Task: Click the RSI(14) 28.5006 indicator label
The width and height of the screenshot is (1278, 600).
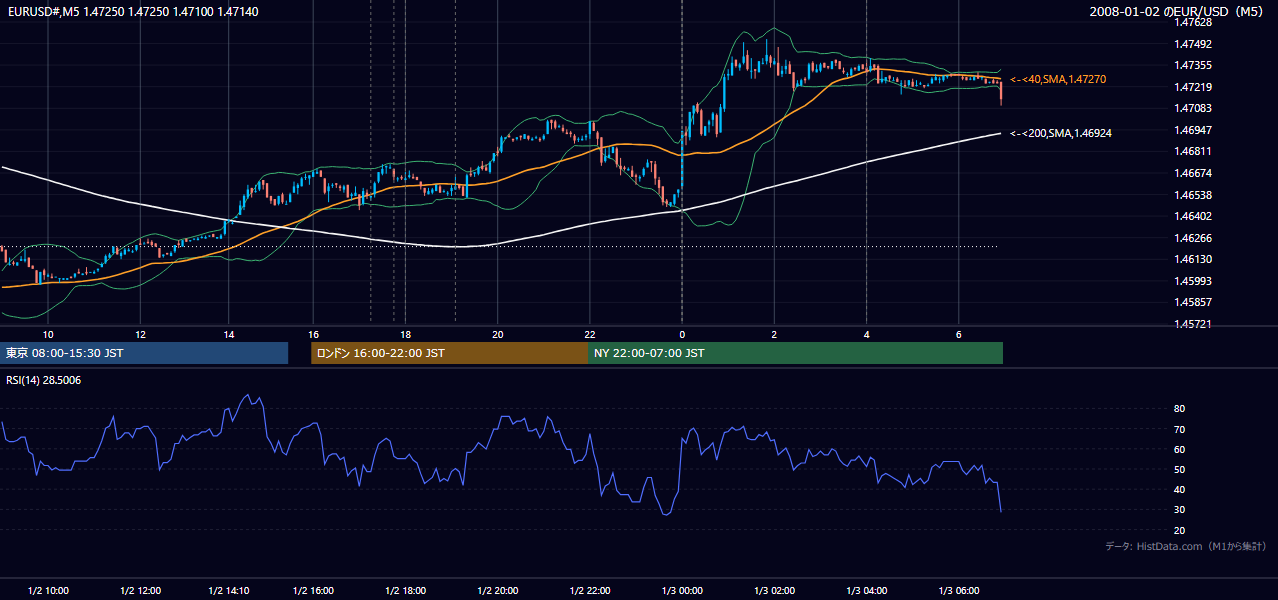Action: tap(42, 380)
